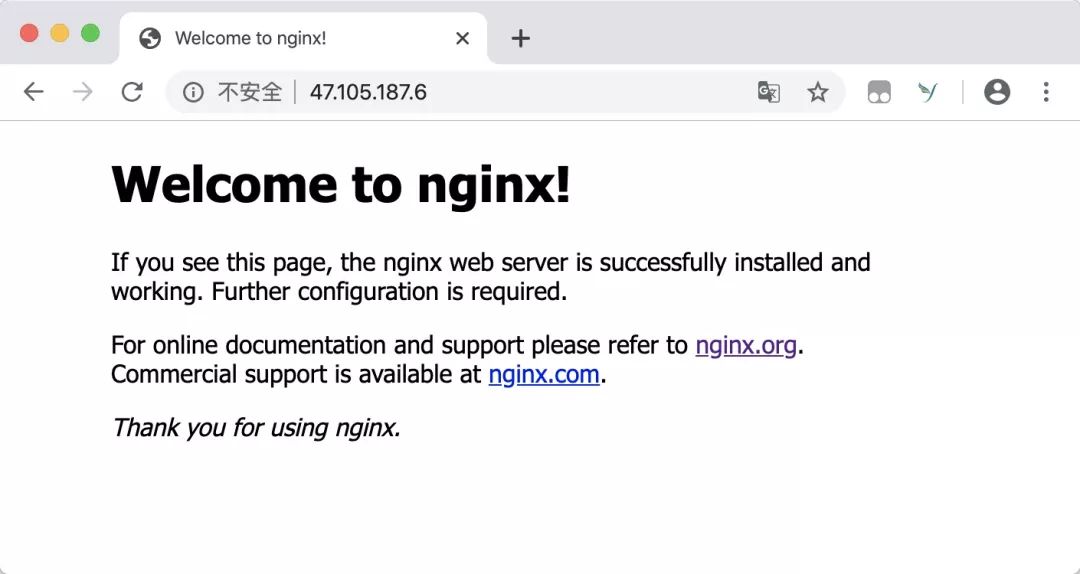Open site info via the circled i icon
The image size is (1080, 574).
point(193,92)
